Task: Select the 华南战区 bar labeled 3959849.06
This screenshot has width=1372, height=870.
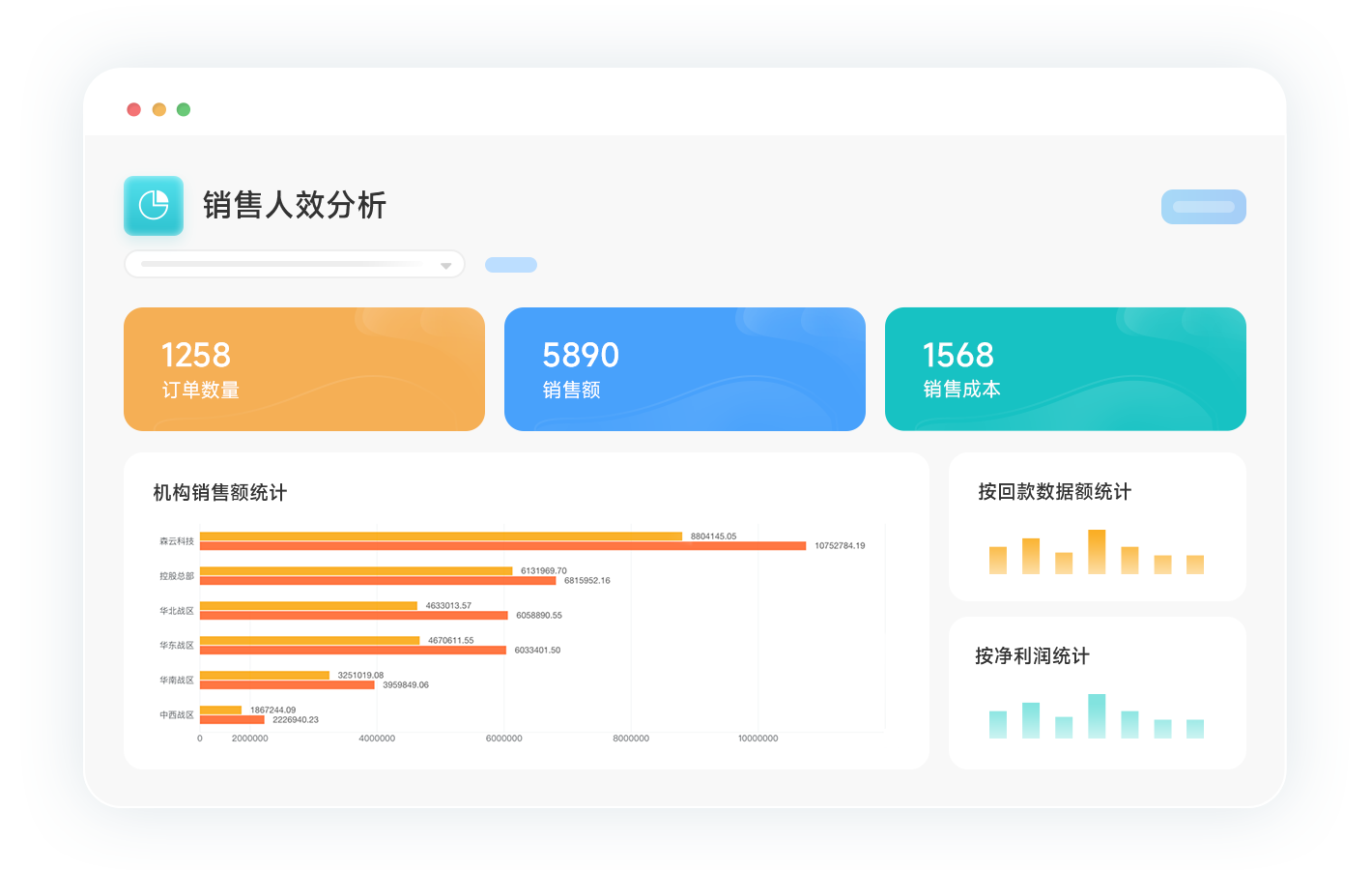Action: tap(287, 685)
